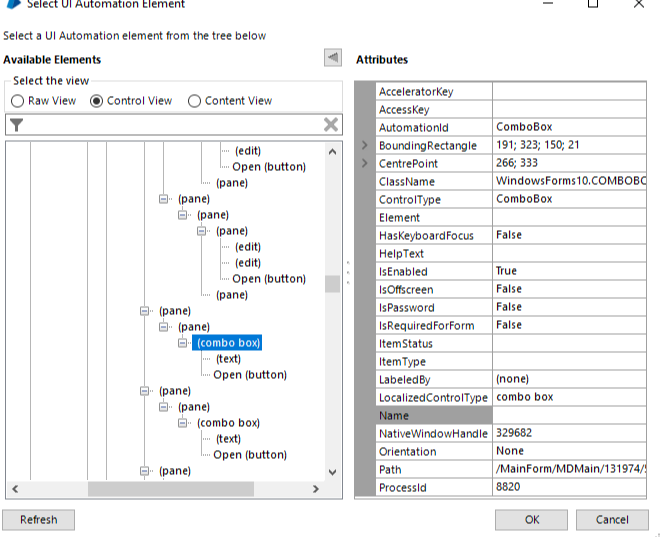Select the Raw View radio button

coord(17,101)
